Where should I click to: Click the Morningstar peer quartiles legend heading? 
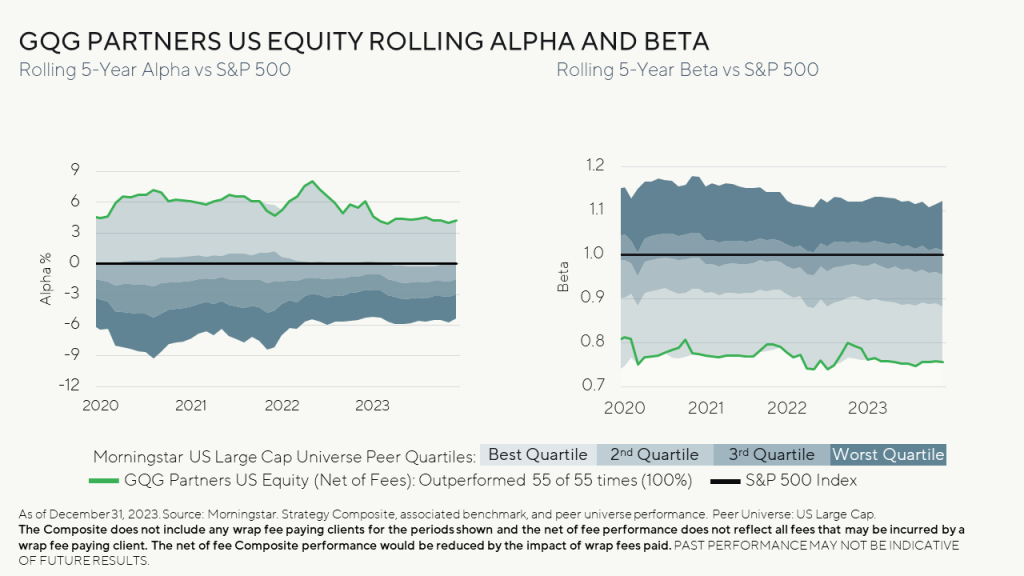click(284, 455)
